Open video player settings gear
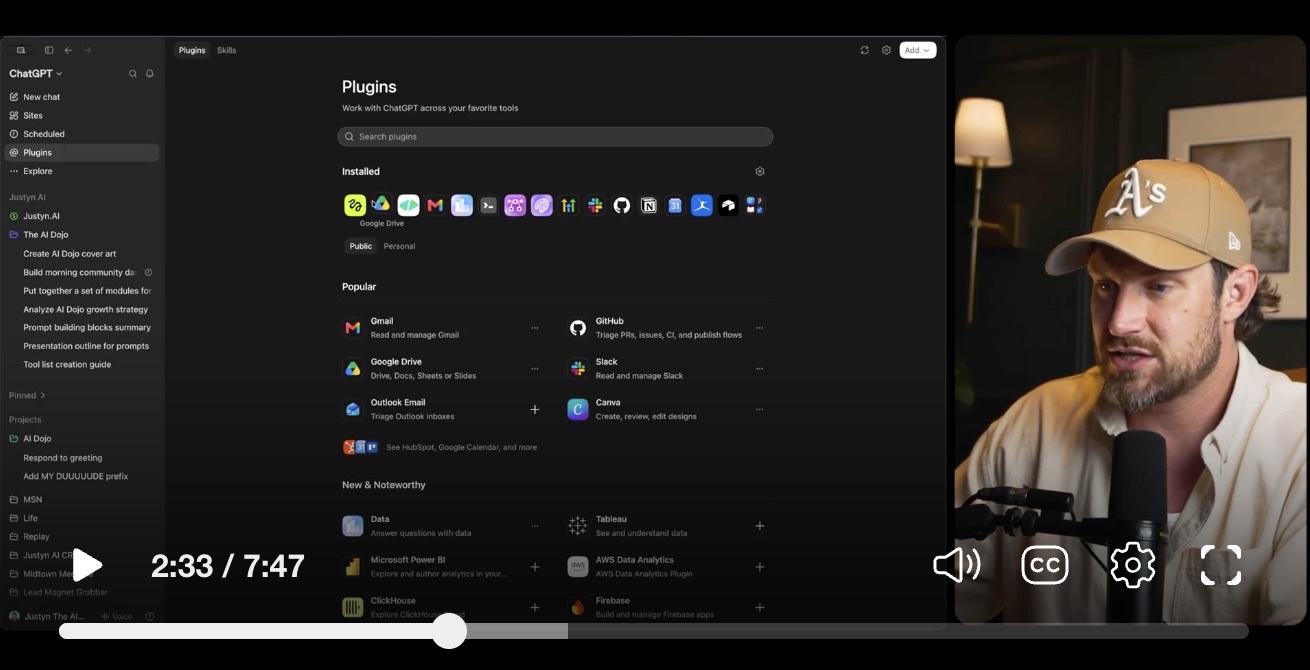The height and width of the screenshot is (670, 1310). pyautogui.click(x=1133, y=566)
